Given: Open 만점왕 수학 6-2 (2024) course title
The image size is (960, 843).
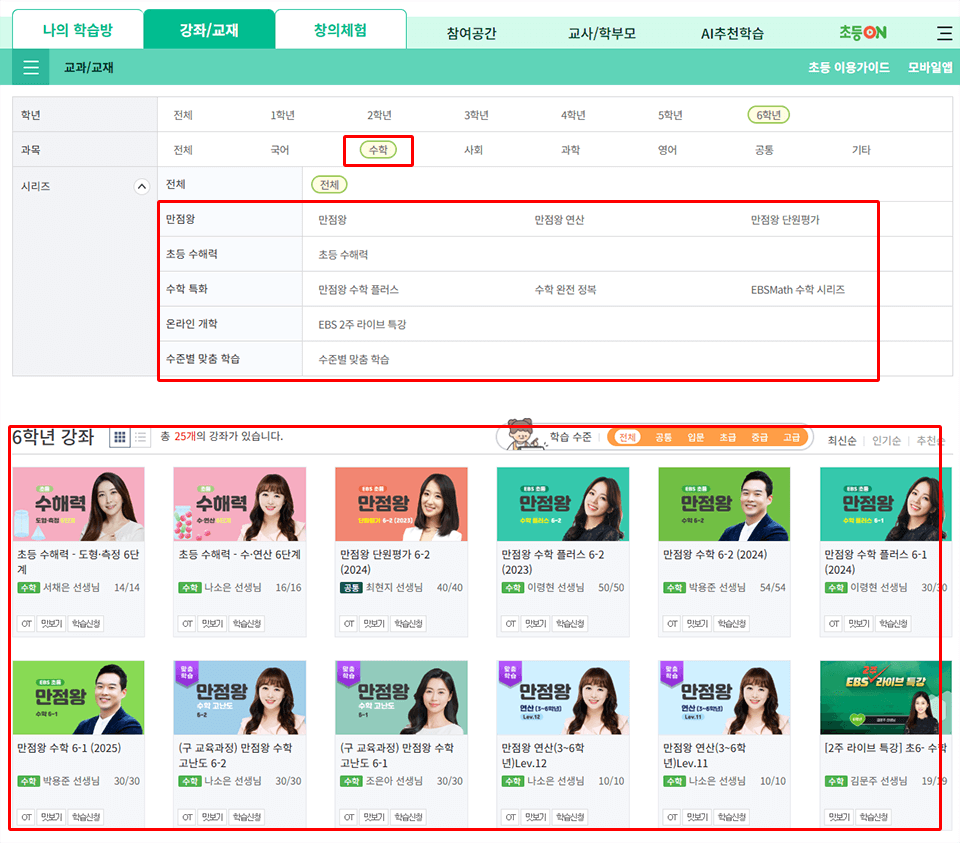Looking at the screenshot, I should (x=715, y=555).
